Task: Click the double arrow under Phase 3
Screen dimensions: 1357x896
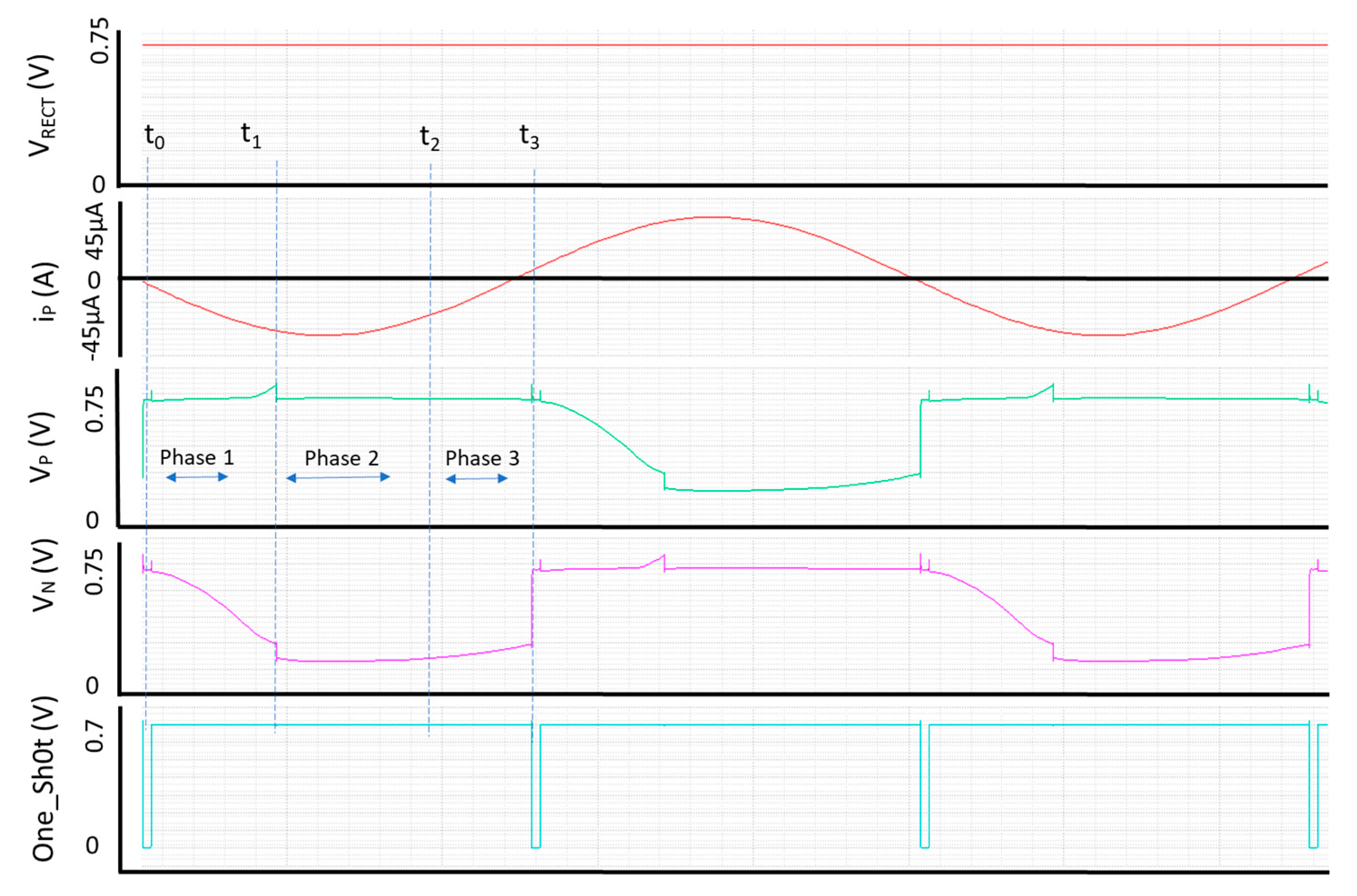Action: coord(476,478)
